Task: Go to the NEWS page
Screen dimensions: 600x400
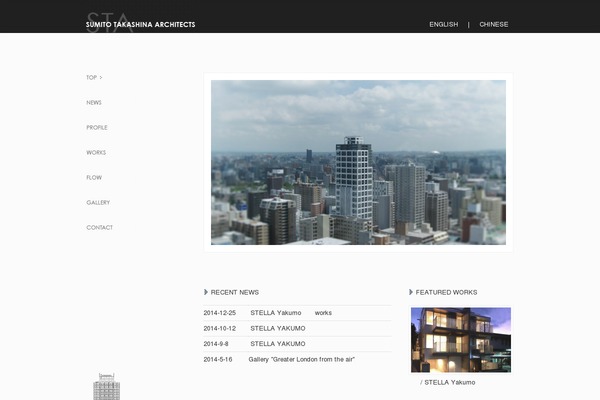Action: [x=94, y=103]
